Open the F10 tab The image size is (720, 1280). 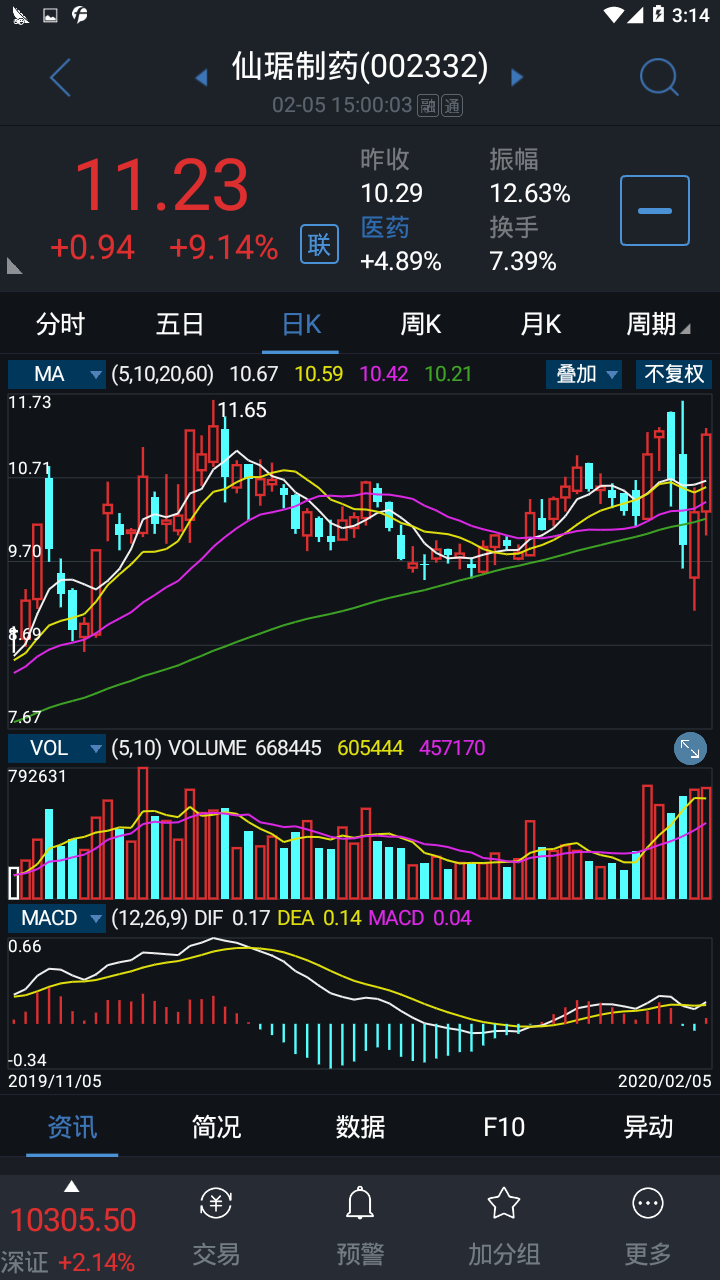[504, 1127]
